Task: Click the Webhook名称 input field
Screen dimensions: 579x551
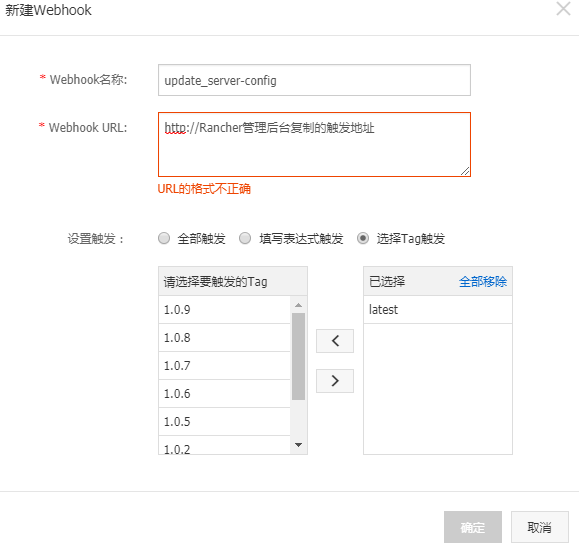Action: tap(314, 80)
